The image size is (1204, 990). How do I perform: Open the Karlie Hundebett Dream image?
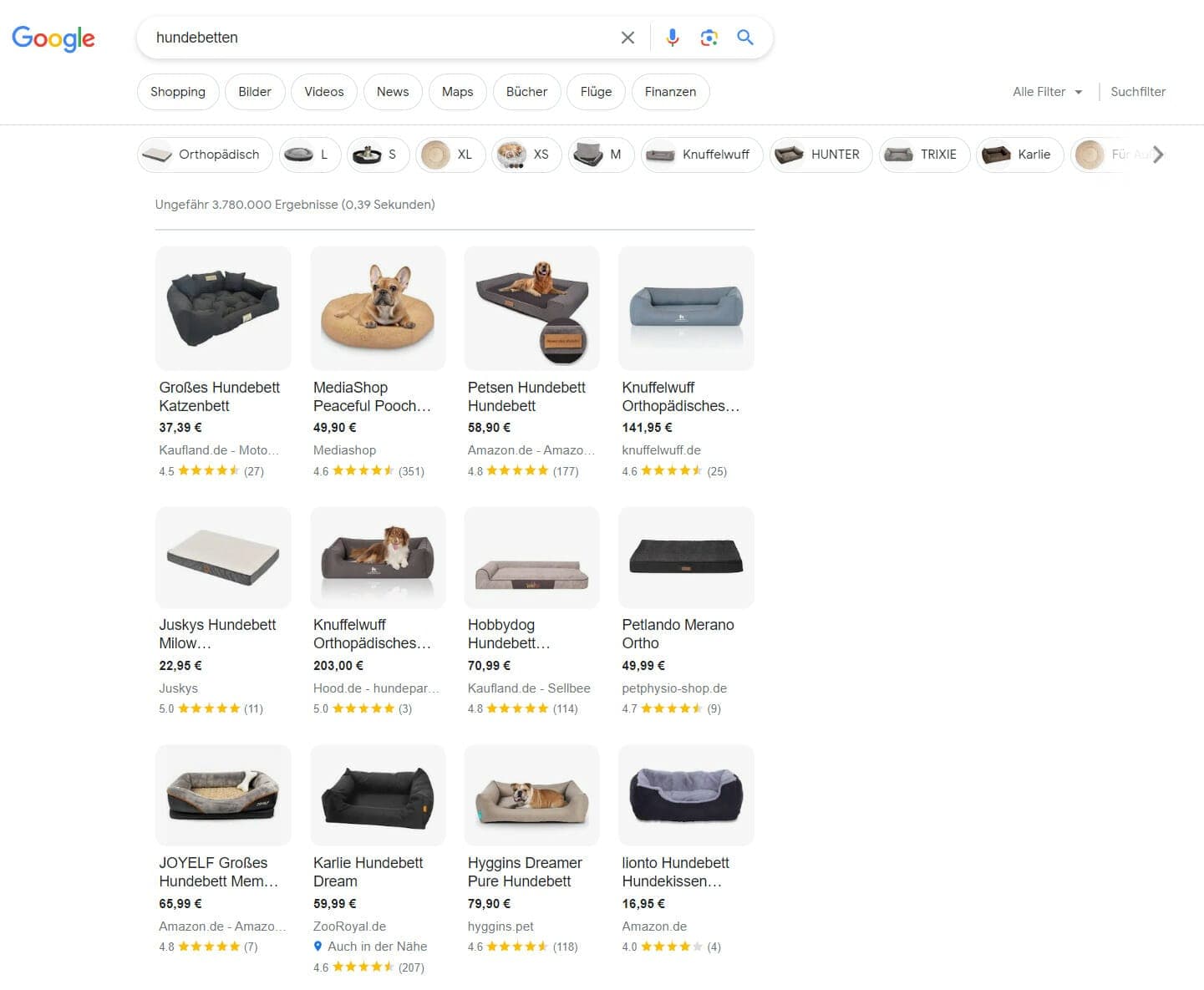378,795
